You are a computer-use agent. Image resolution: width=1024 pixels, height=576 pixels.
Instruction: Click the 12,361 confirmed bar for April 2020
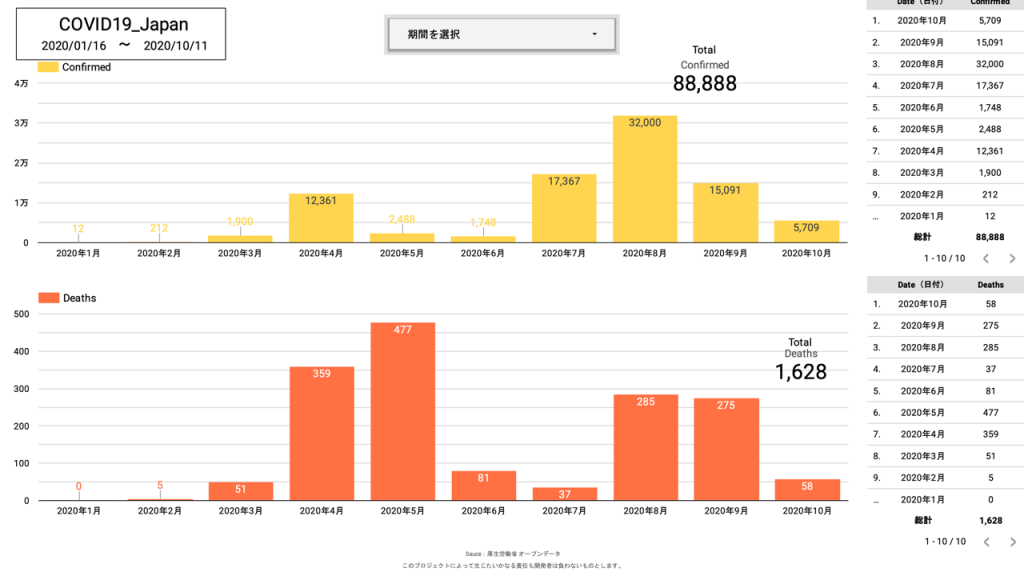321,220
